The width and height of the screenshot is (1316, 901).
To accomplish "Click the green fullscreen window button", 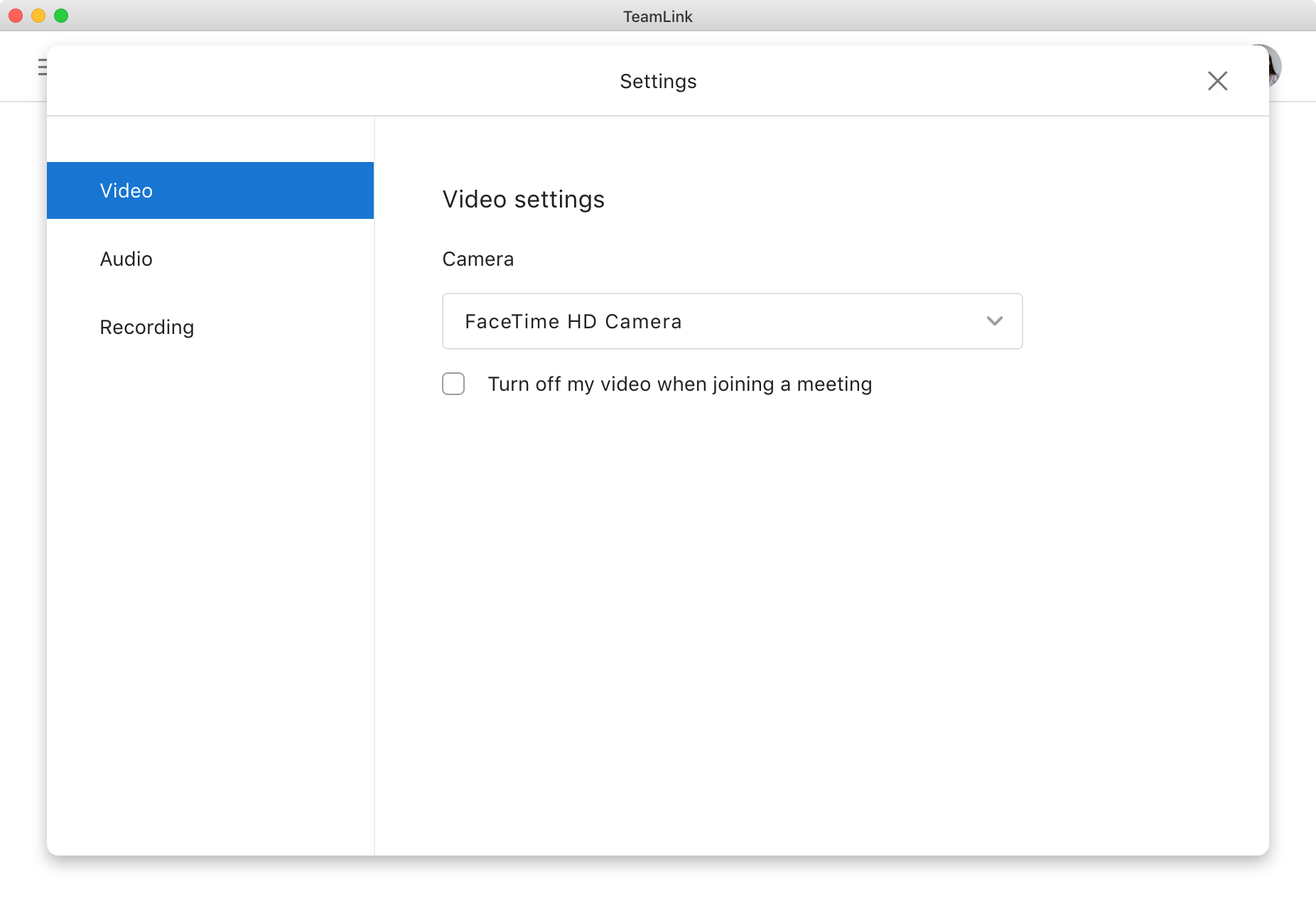I will (x=61, y=16).
